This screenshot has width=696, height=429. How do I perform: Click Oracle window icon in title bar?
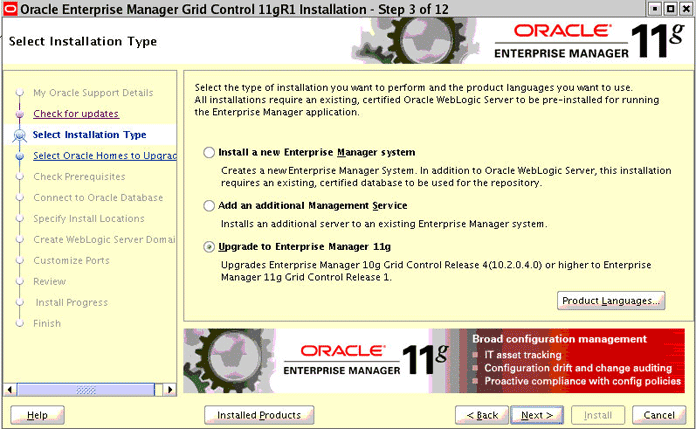tap(10, 9)
